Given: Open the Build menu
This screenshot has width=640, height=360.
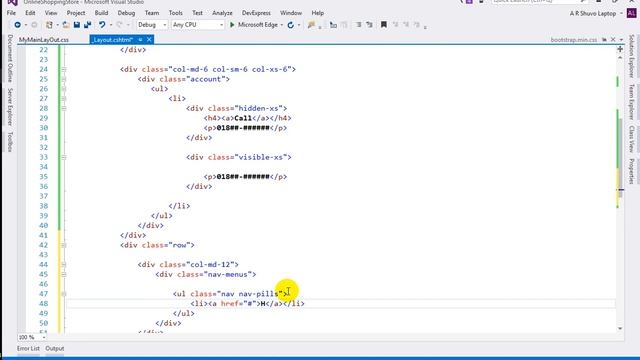Looking at the screenshot, I should [101, 13].
